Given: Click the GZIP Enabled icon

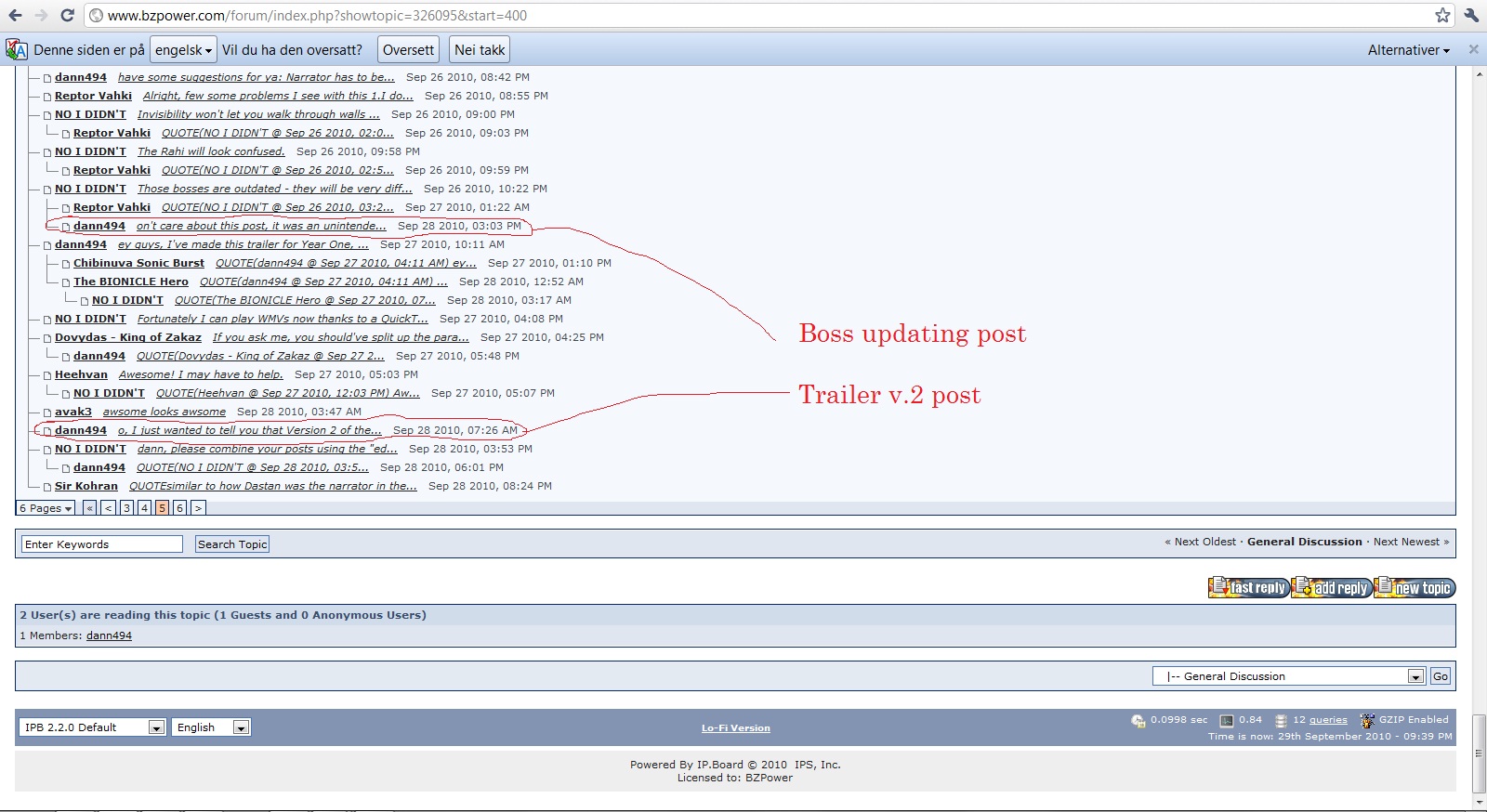Looking at the screenshot, I should pyautogui.click(x=1367, y=720).
